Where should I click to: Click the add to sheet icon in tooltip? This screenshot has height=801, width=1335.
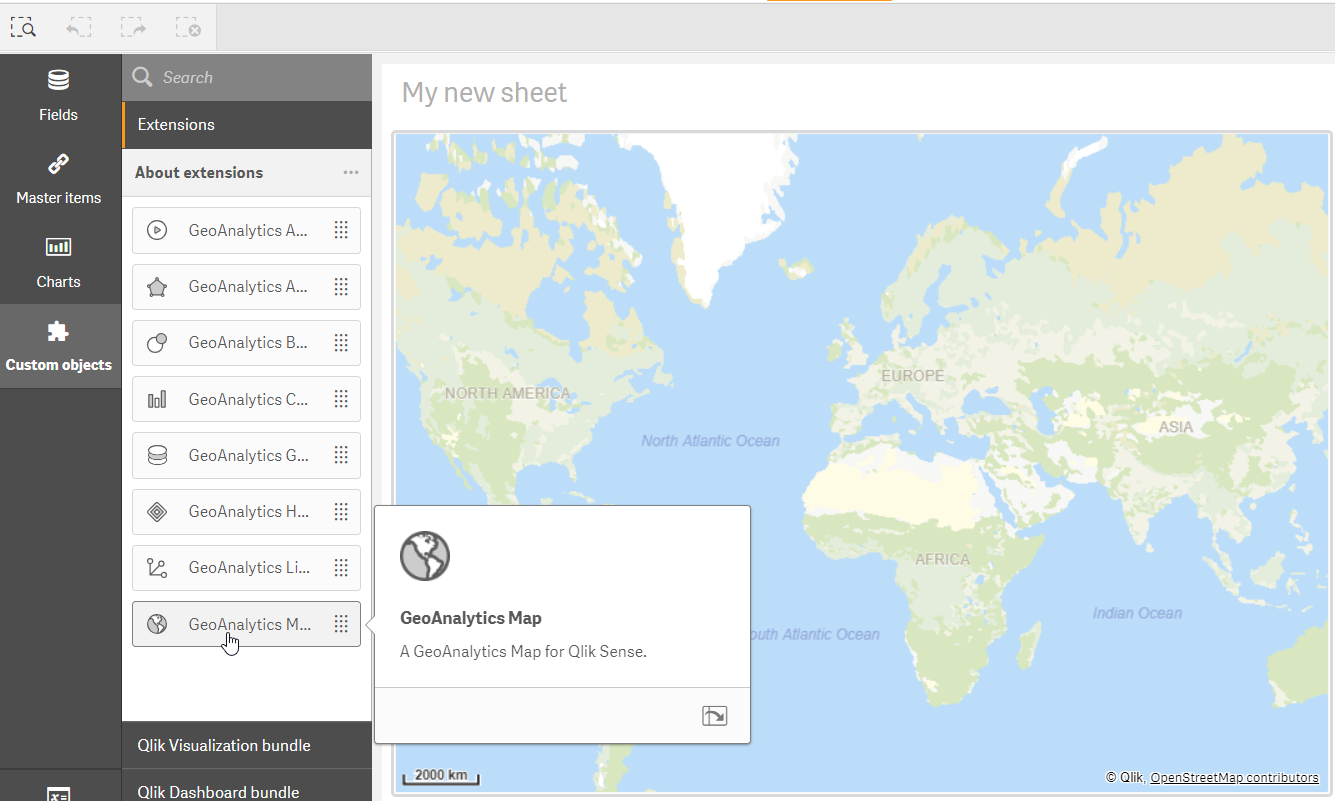point(714,715)
